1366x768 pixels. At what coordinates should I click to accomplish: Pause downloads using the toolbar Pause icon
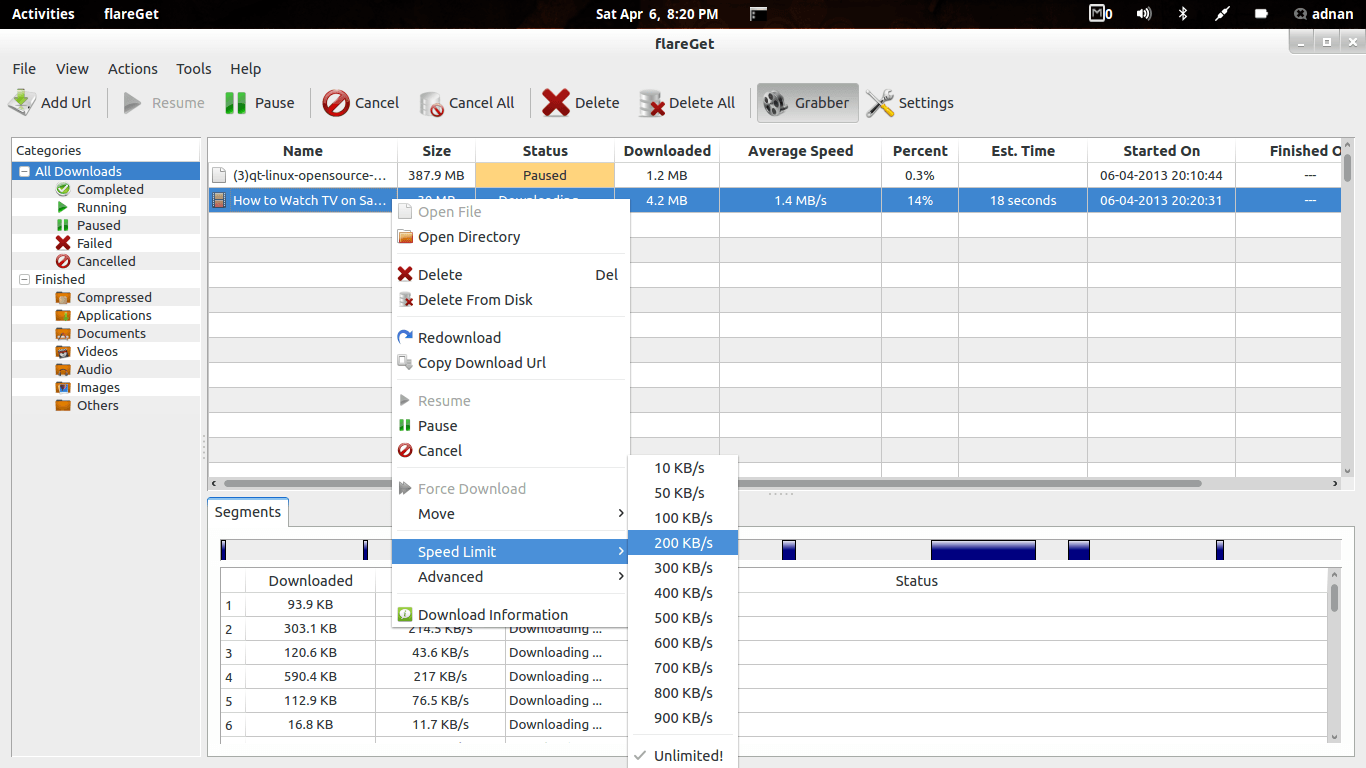tap(236, 103)
